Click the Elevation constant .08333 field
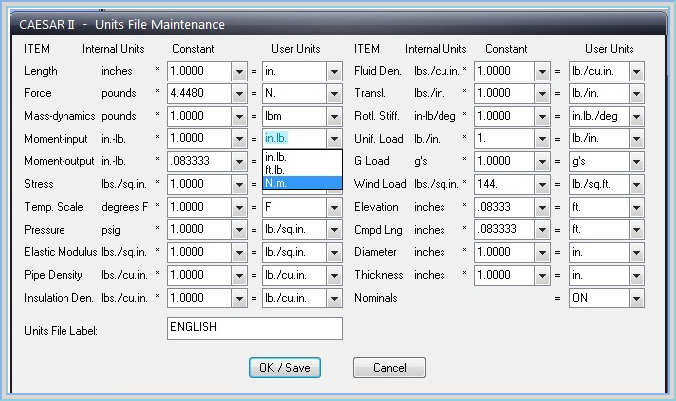The width and height of the screenshot is (676, 401). tap(504, 207)
